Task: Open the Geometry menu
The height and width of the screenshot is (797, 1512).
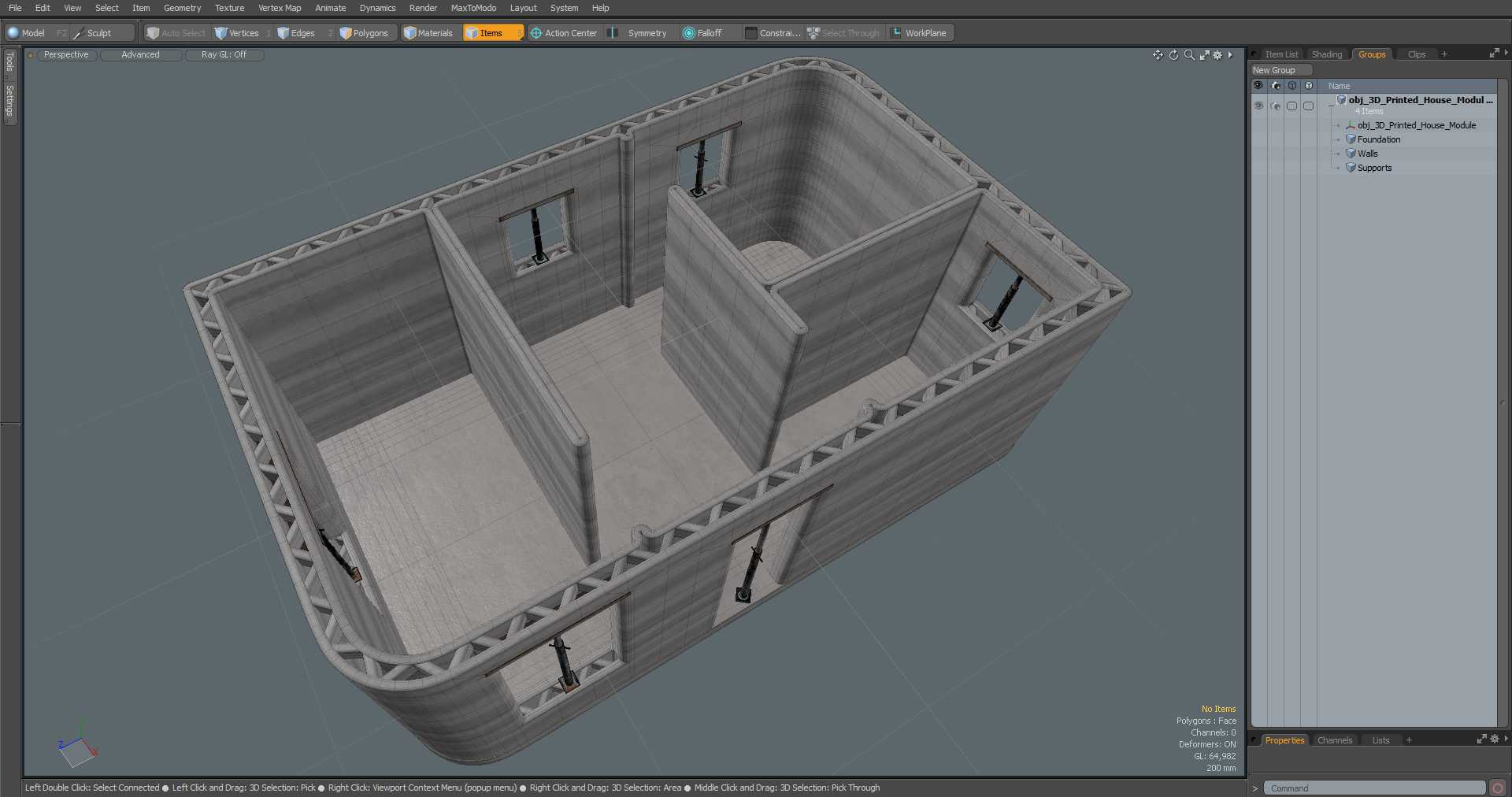Action: (182, 8)
